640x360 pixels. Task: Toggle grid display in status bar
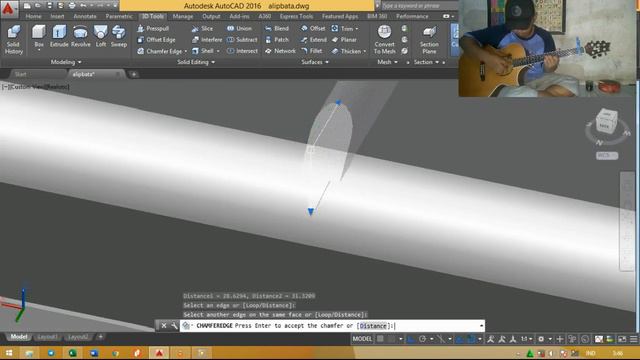380,339
